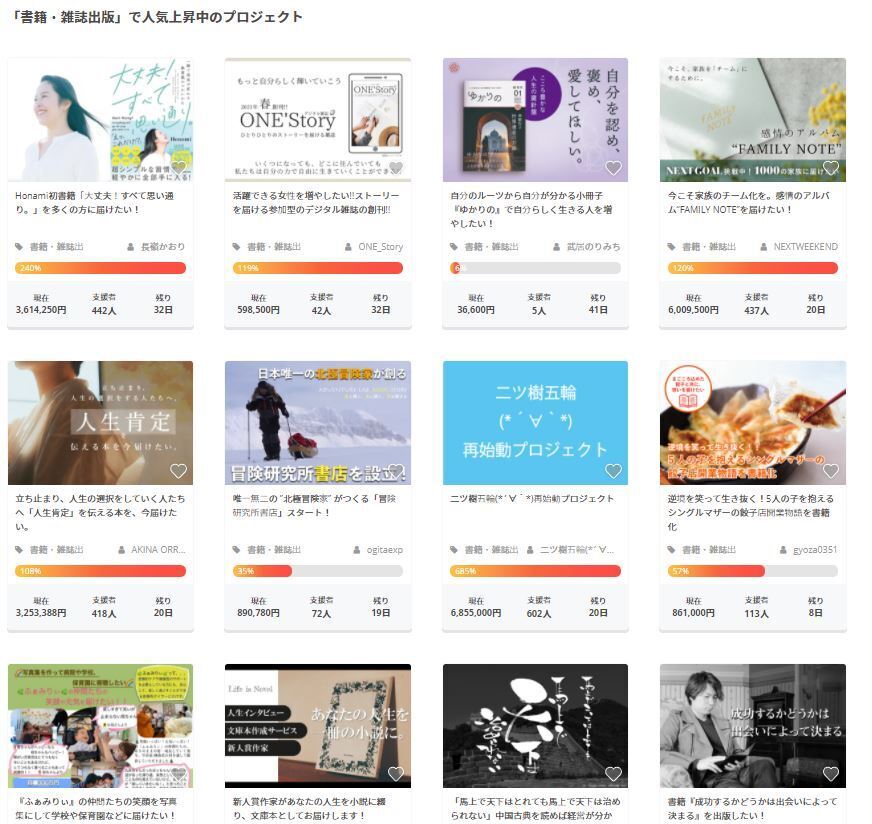Image resolution: width=872 pixels, height=824 pixels.
Task: Tap the heart on FAMILY NOTE card
Action: click(830, 168)
